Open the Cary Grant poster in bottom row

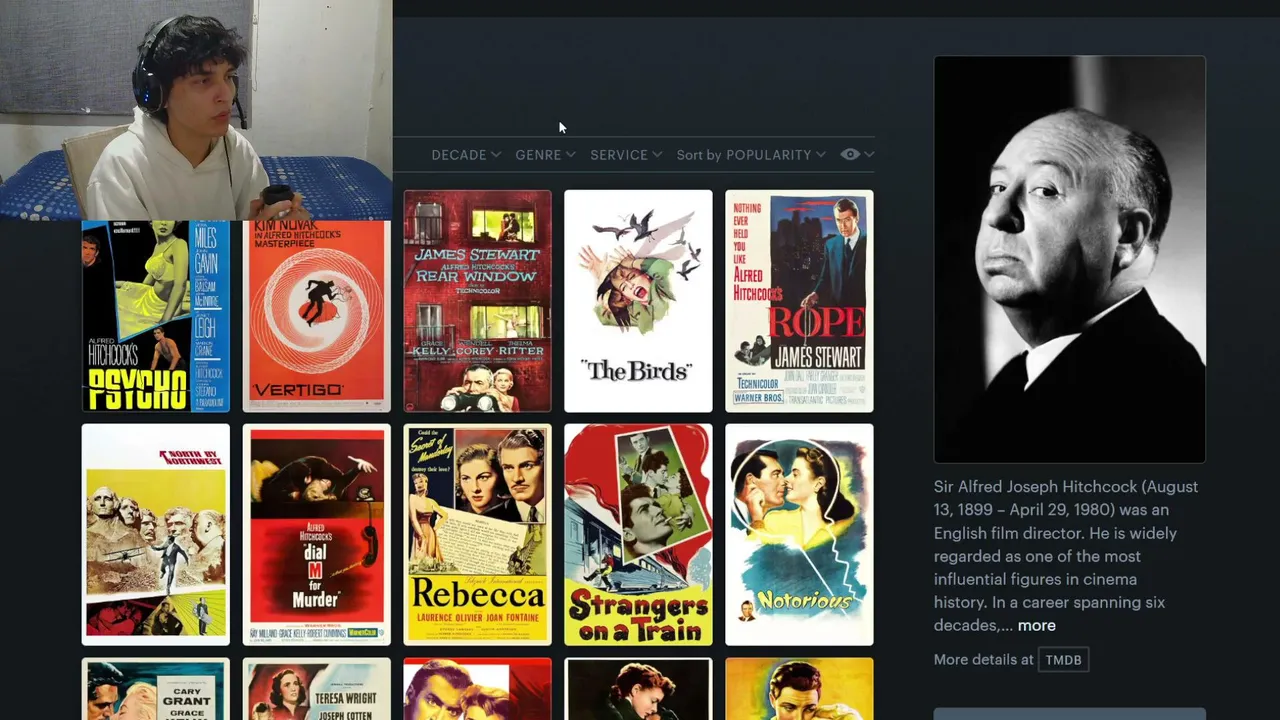155,689
